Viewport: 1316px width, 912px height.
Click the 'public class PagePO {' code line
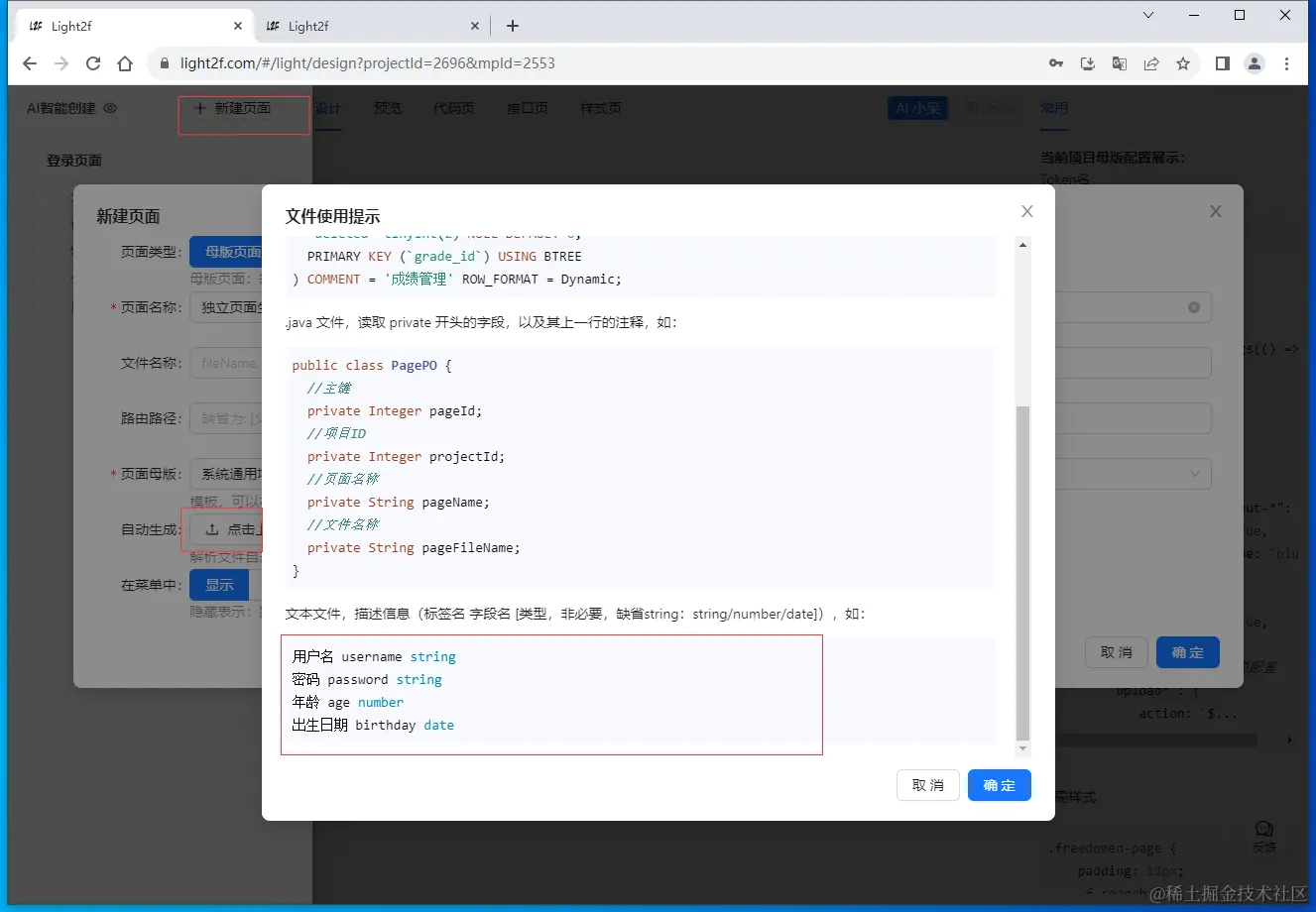[x=372, y=365]
